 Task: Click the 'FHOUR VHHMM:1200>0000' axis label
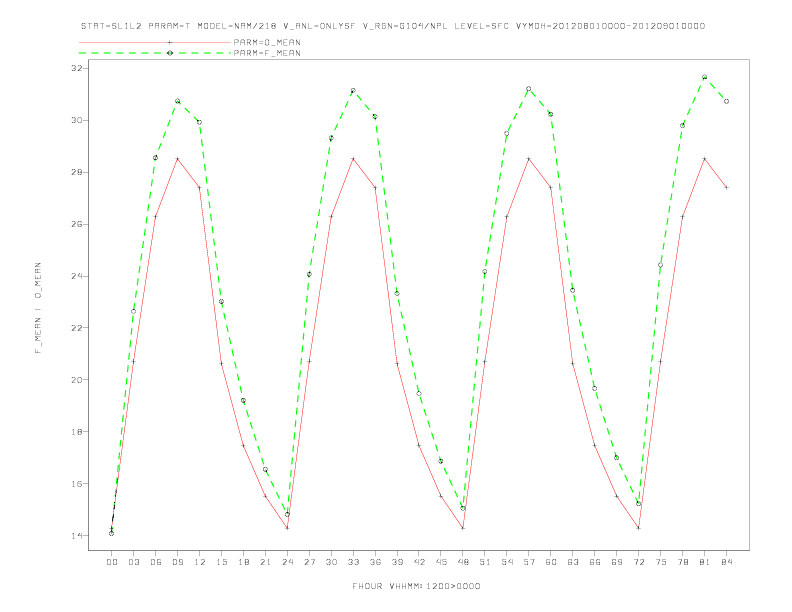coord(416,586)
